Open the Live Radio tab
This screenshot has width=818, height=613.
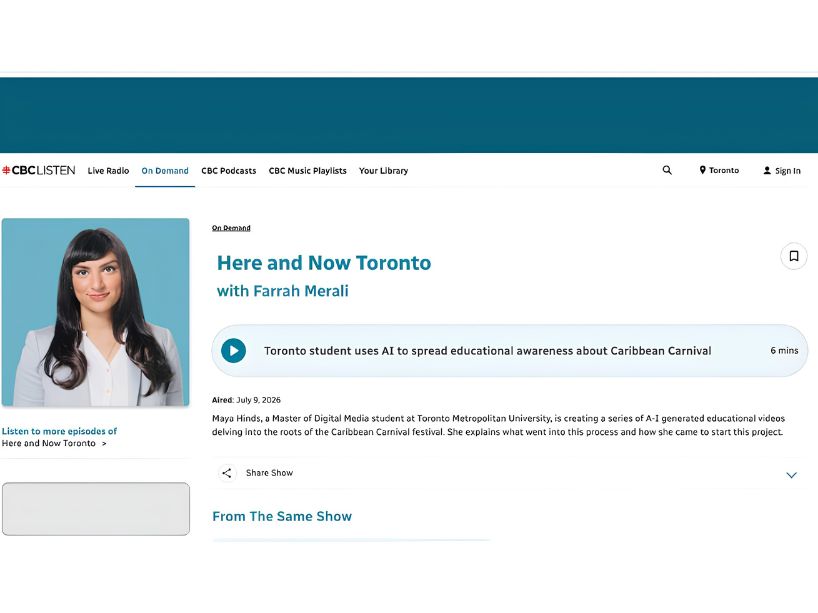108,171
